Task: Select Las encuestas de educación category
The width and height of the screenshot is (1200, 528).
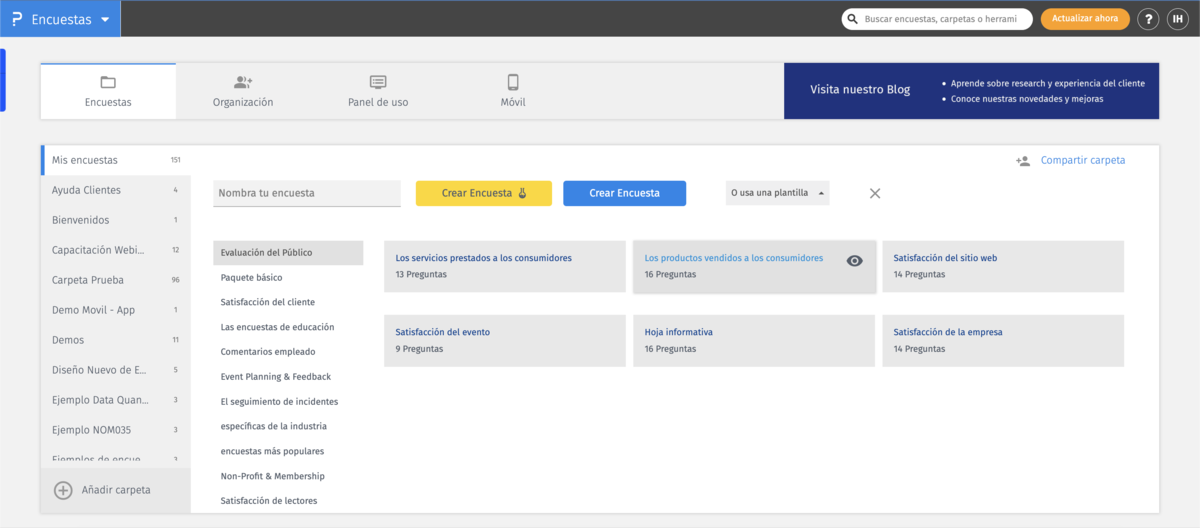Action: 288,327
